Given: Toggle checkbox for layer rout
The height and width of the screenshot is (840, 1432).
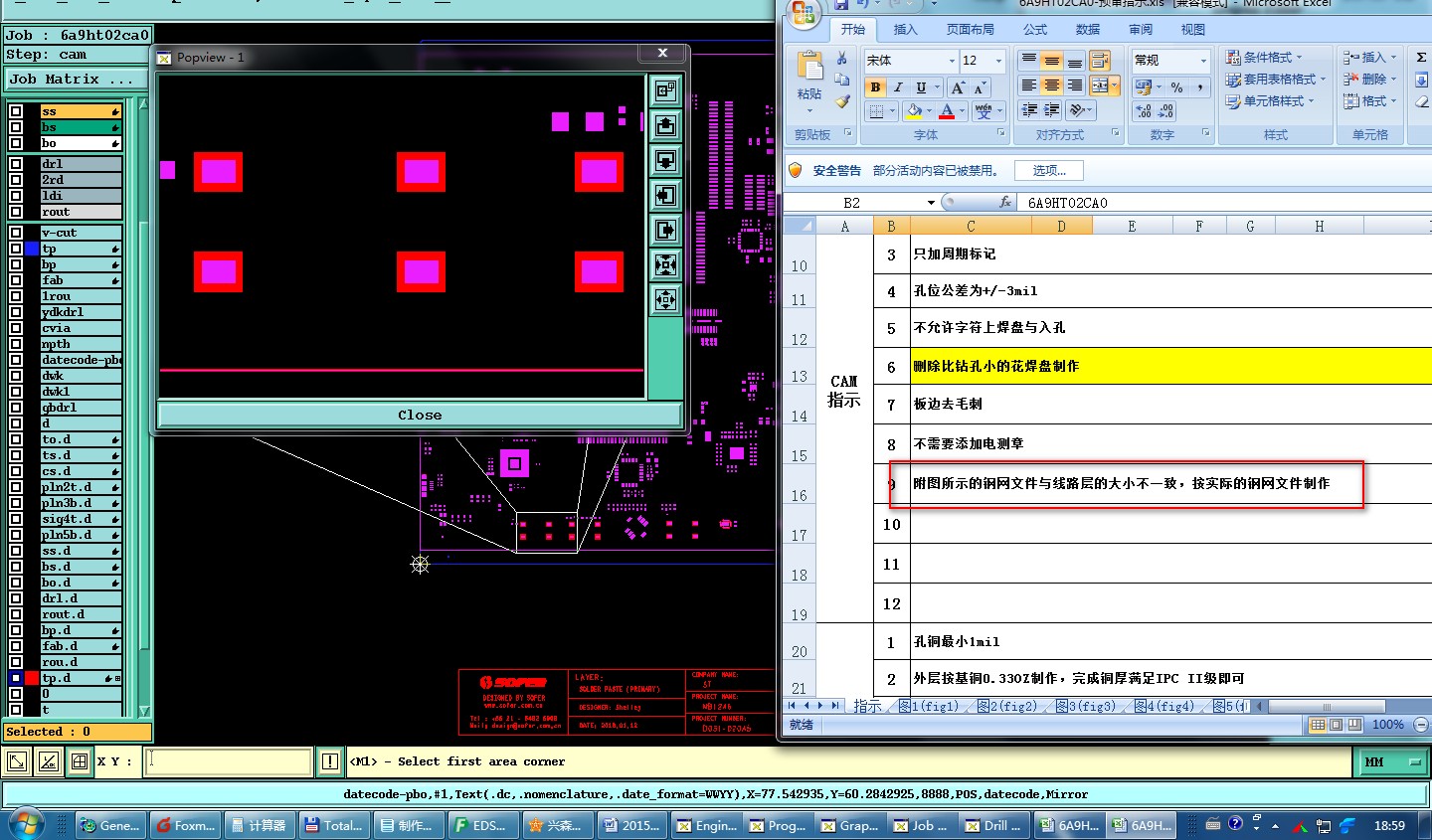Looking at the screenshot, I should 16,212.
